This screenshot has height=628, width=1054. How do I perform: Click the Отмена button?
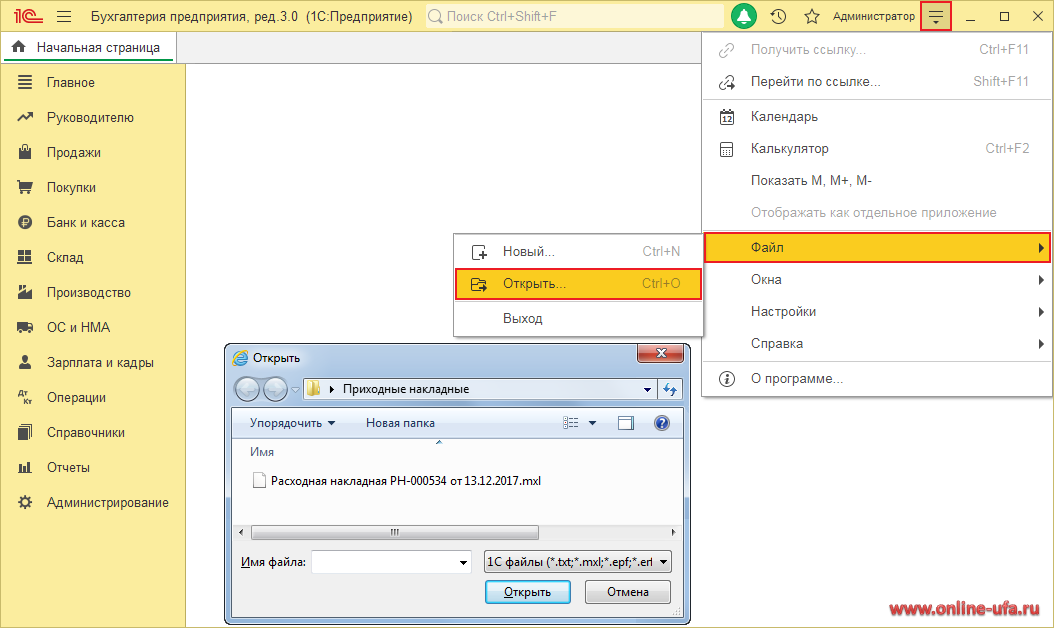tap(628, 592)
